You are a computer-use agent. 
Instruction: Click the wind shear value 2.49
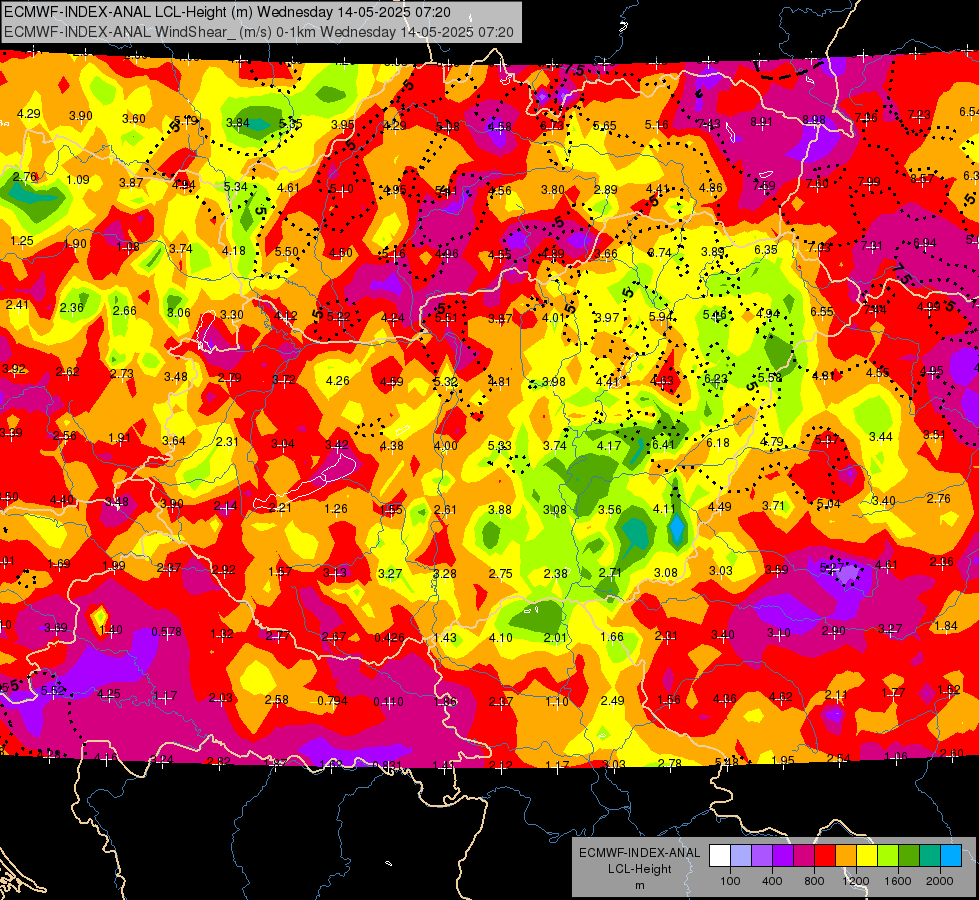612,701
